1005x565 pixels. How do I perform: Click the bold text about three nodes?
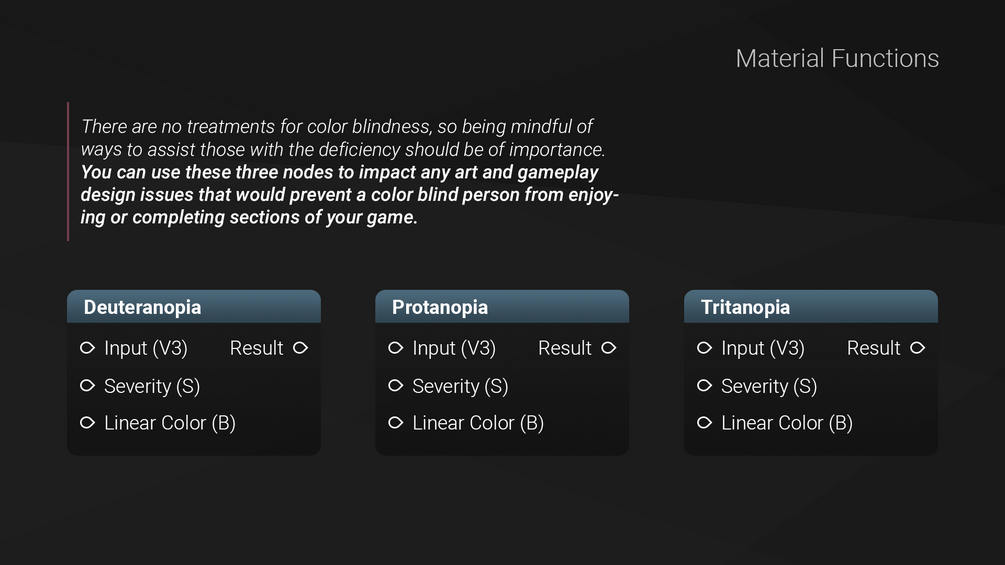click(x=349, y=195)
